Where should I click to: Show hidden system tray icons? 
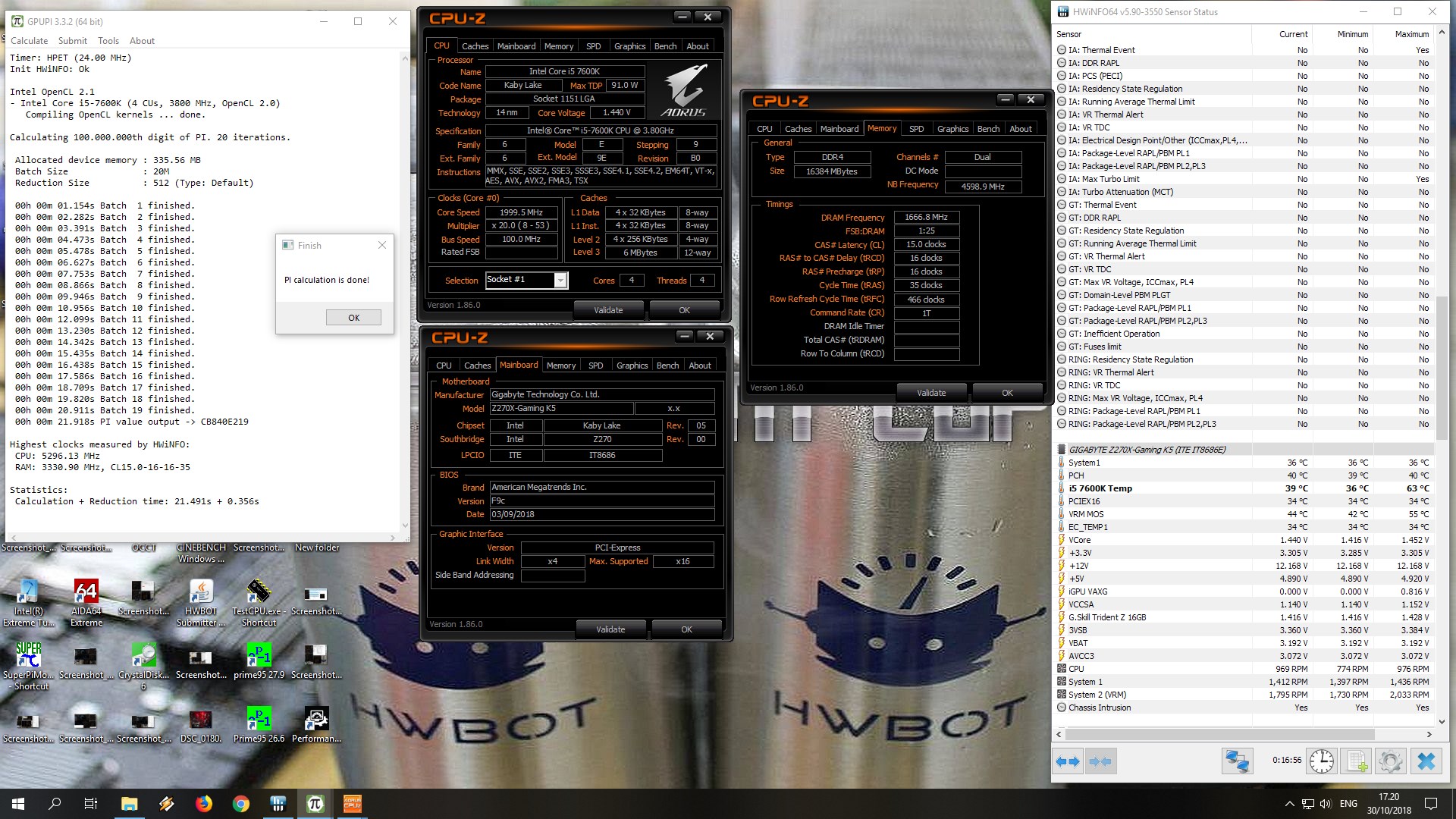[x=1289, y=804]
